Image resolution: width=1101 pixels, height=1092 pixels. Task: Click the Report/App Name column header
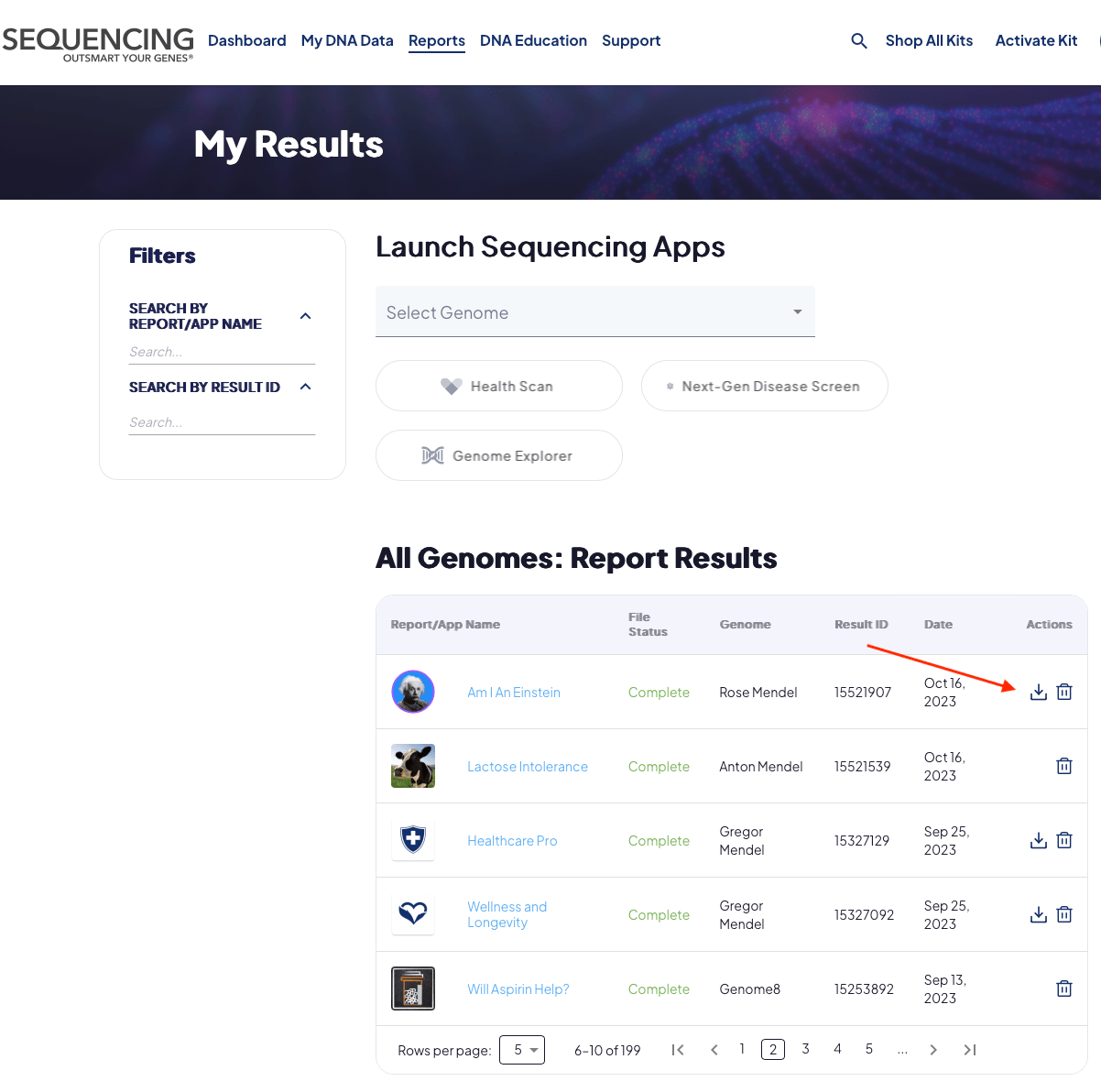tap(445, 625)
